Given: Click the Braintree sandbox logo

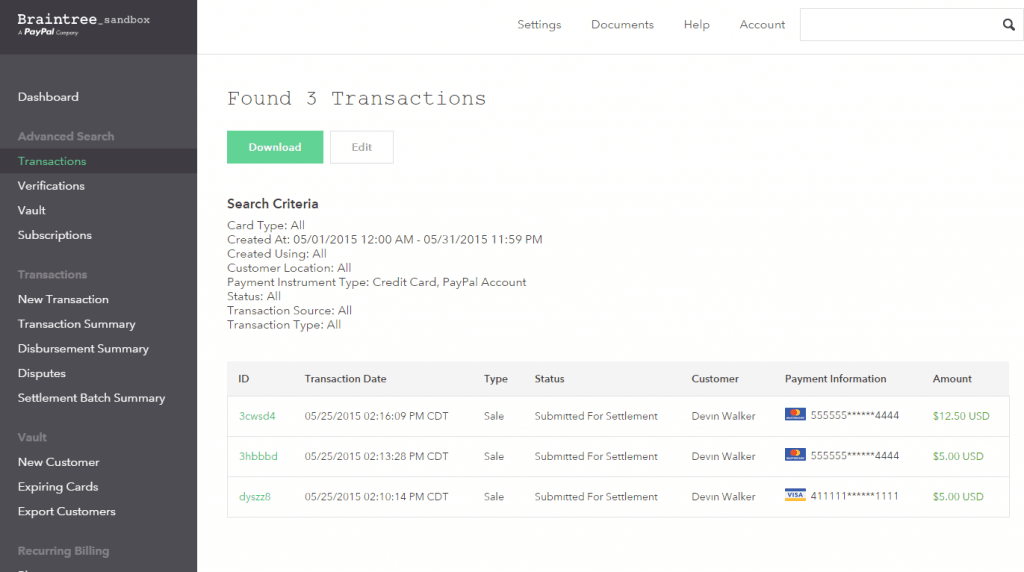Looking at the screenshot, I should pos(84,24).
